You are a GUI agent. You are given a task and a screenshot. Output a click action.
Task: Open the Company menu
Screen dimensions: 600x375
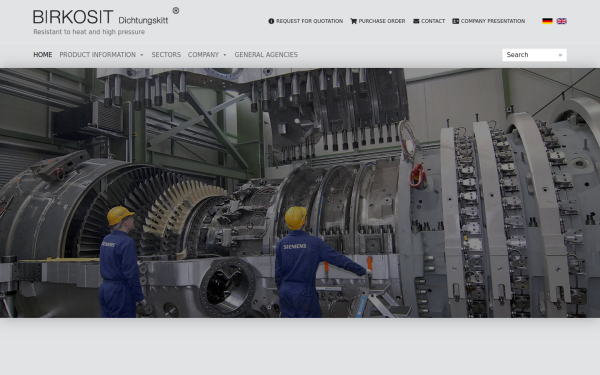pos(203,55)
